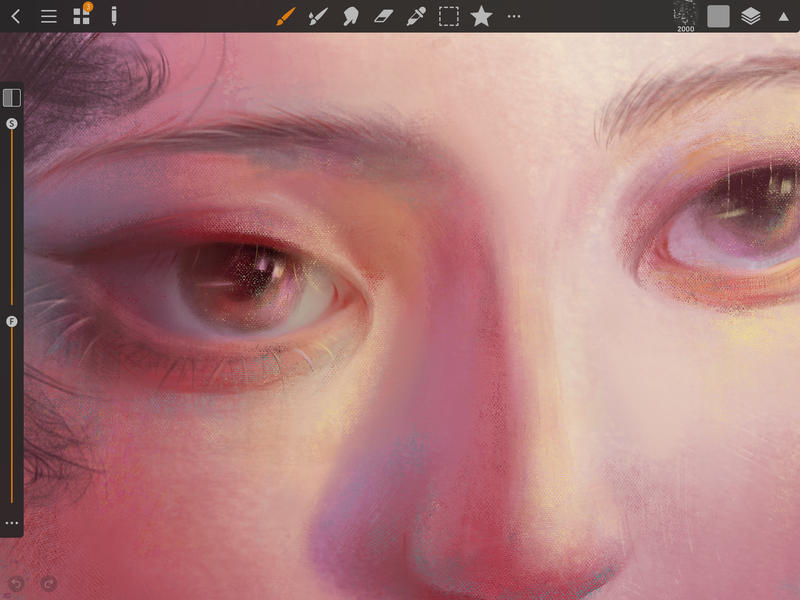Open the gray color swatch
The height and width of the screenshot is (600, 800).
[x=718, y=16]
